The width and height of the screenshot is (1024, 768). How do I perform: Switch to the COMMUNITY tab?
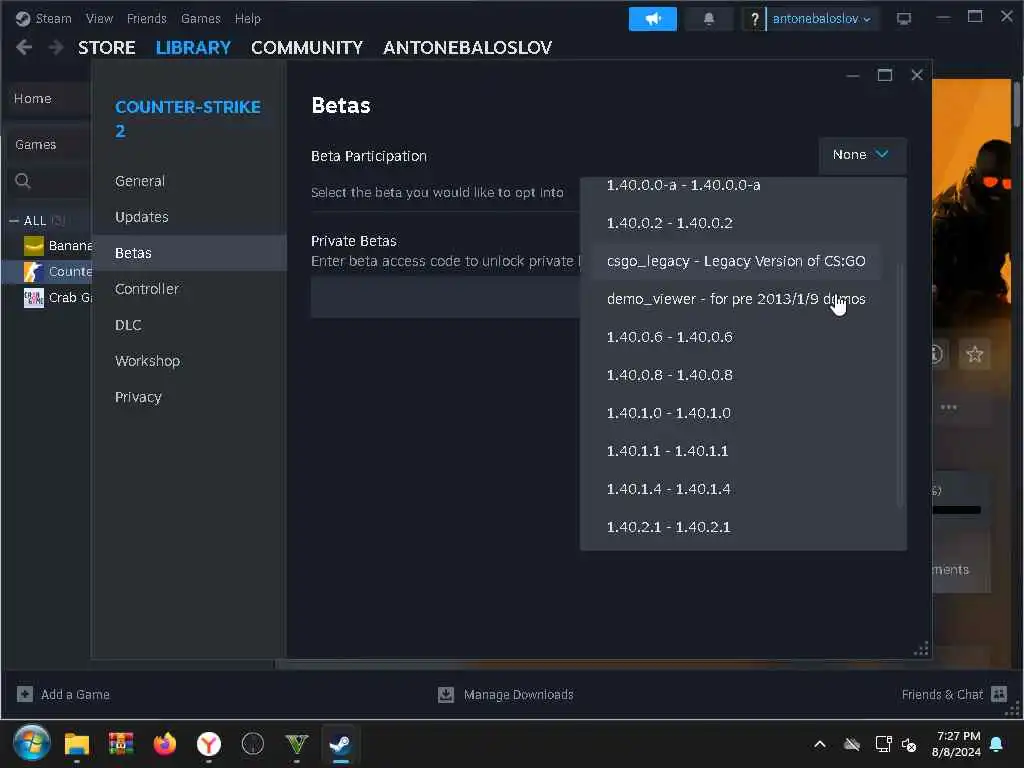306,48
